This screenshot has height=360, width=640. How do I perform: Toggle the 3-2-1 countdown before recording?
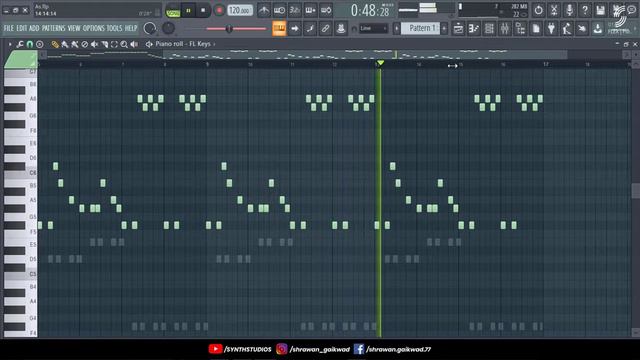click(x=295, y=10)
